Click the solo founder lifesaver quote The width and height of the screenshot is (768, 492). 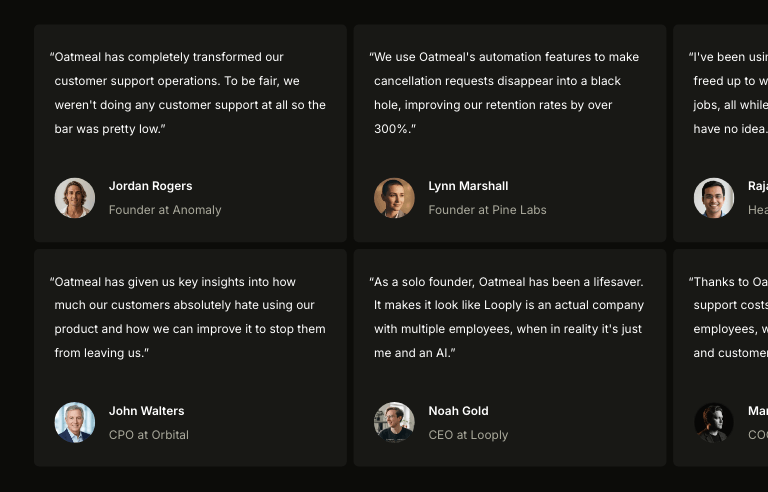(x=508, y=317)
